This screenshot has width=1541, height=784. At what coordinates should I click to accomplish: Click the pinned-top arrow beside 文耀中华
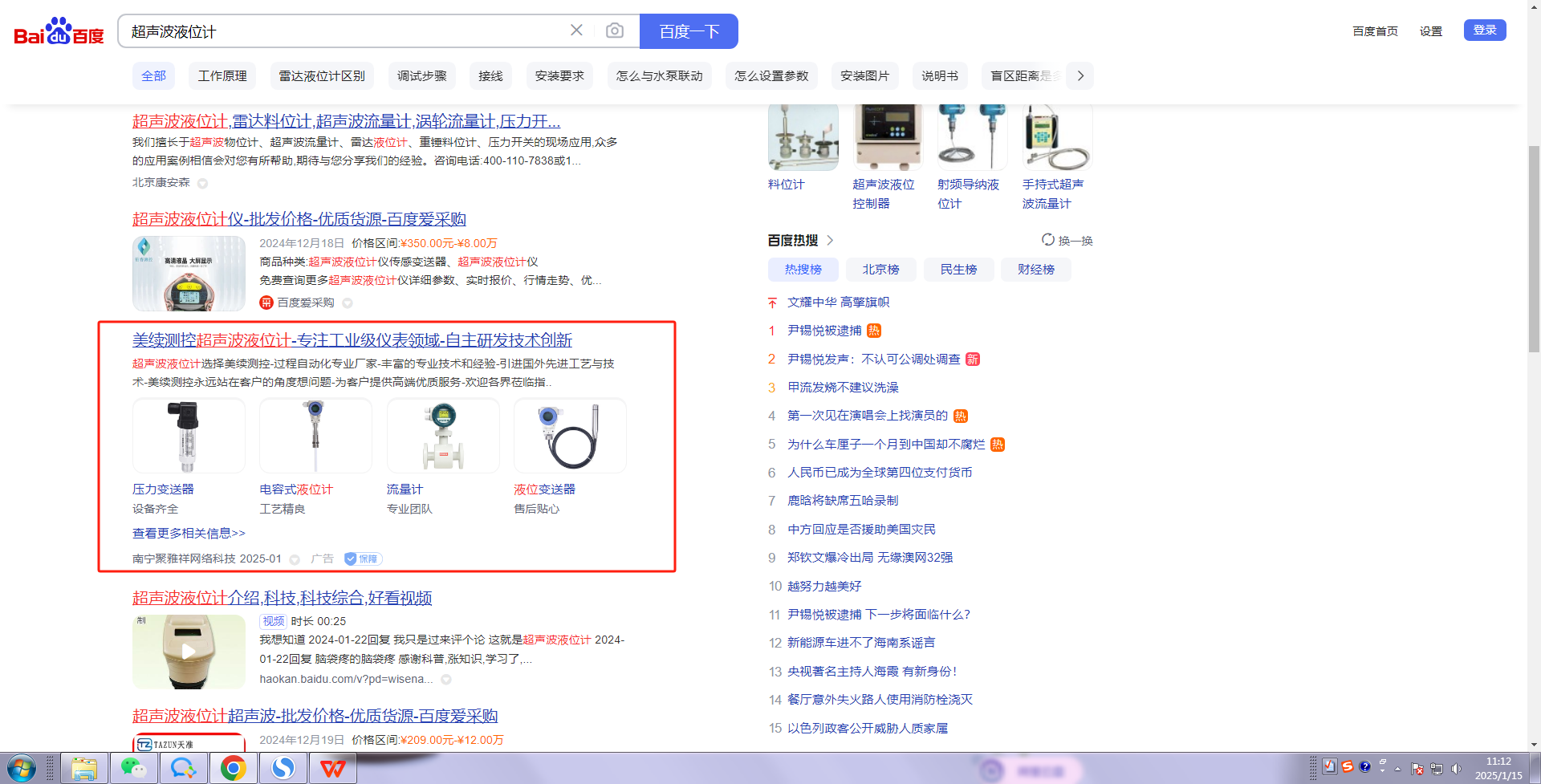772,303
